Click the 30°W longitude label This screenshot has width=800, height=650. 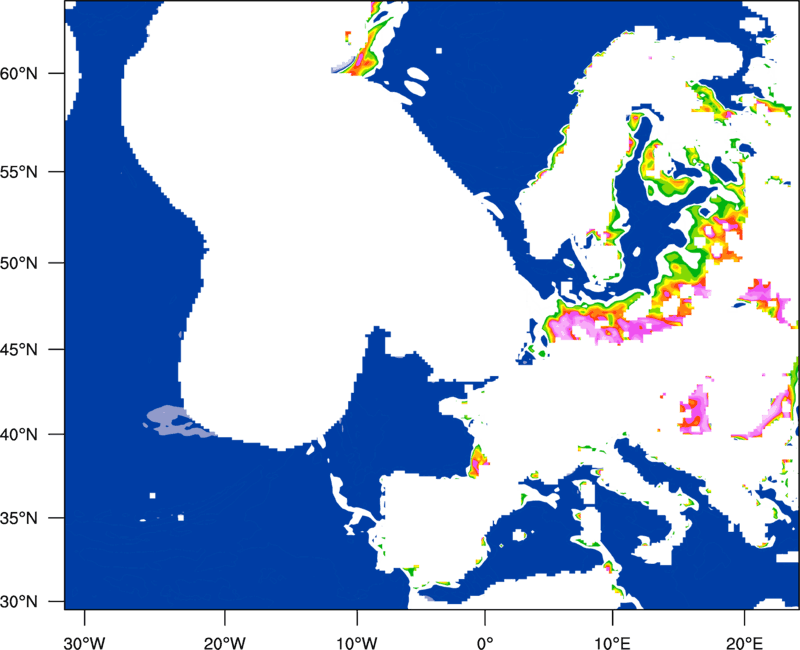click(x=85, y=642)
